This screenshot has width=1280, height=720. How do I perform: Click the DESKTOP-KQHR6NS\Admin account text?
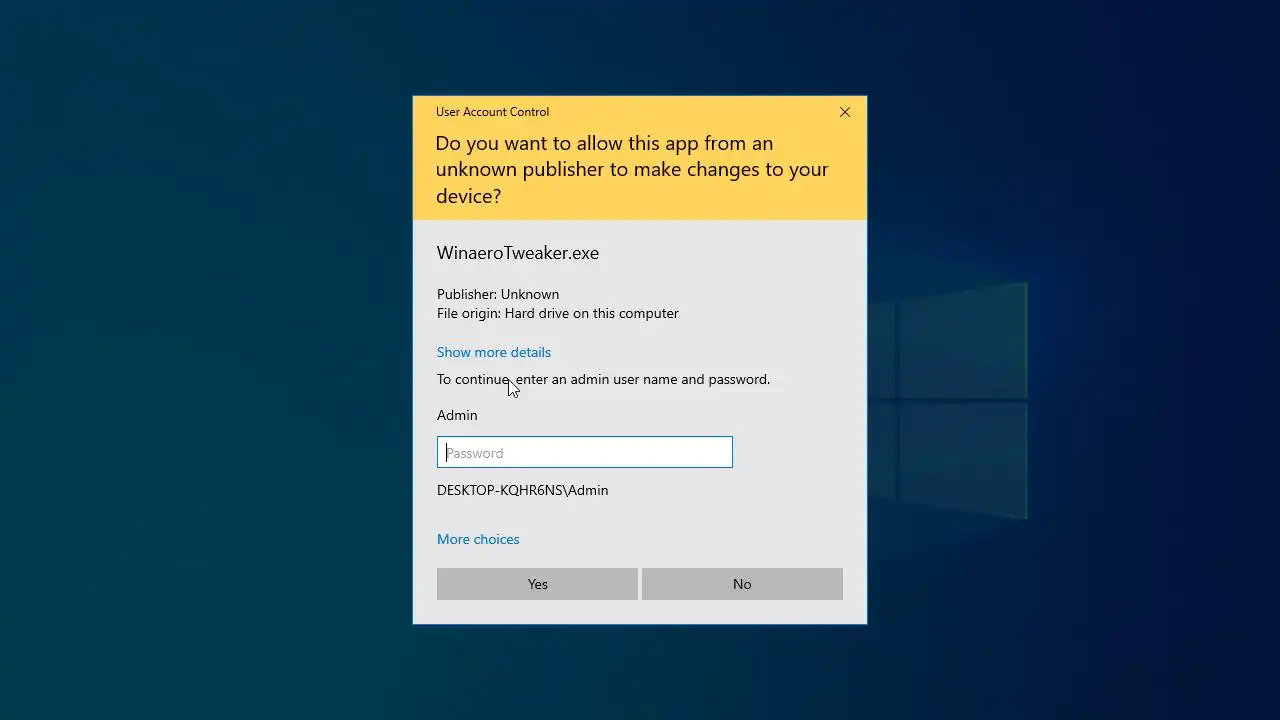point(523,490)
